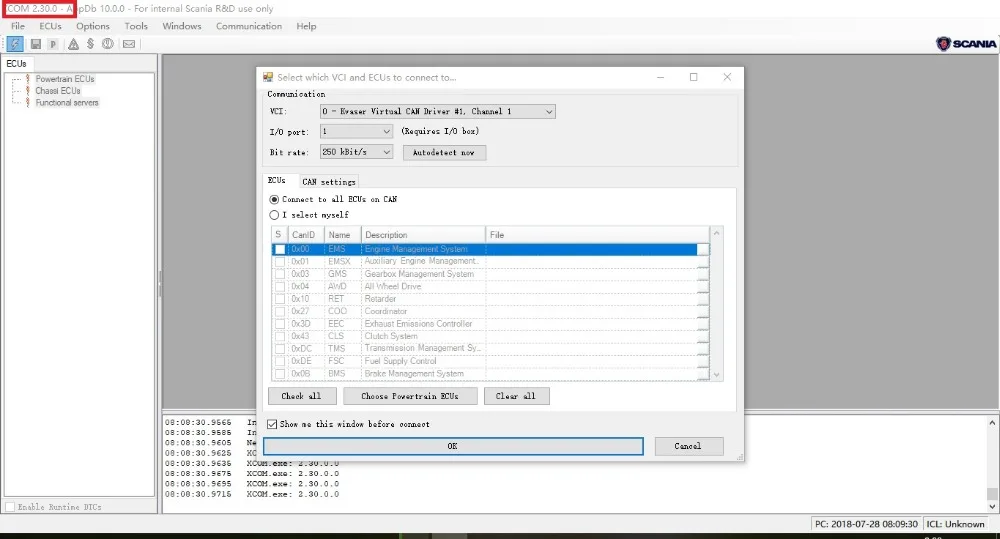
Task: Open the I/O port dropdown
Action: [x=386, y=131]
